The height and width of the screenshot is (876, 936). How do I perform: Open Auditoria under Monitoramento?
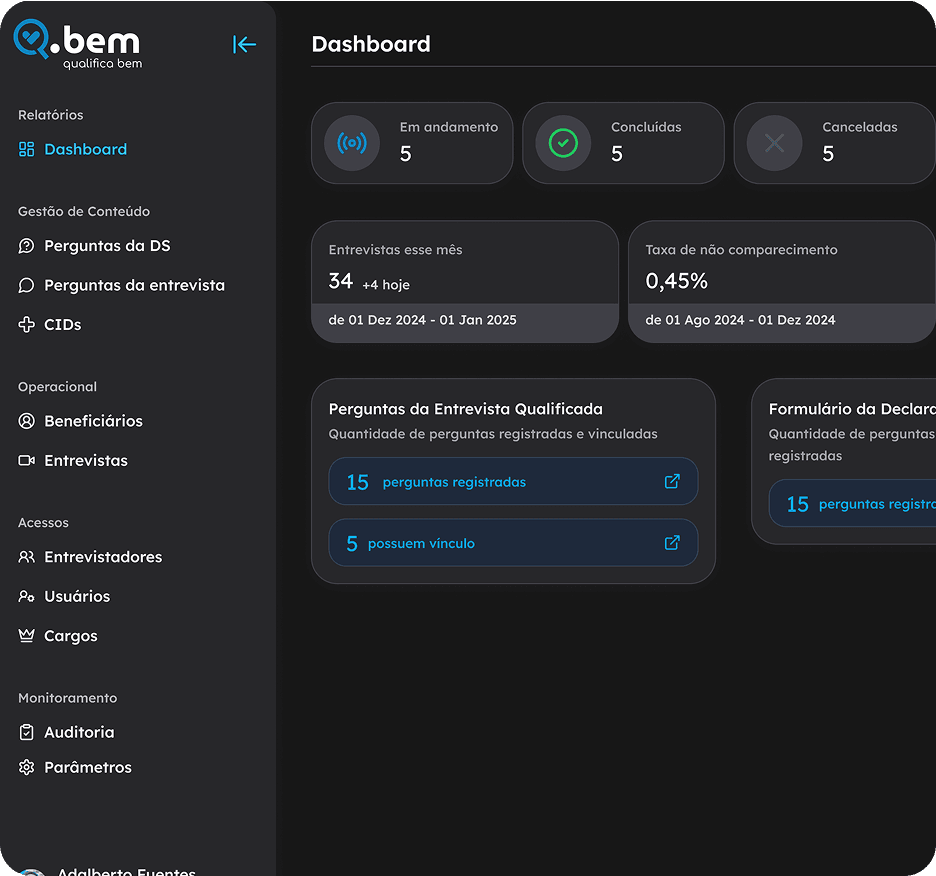(x=79, y=732)
